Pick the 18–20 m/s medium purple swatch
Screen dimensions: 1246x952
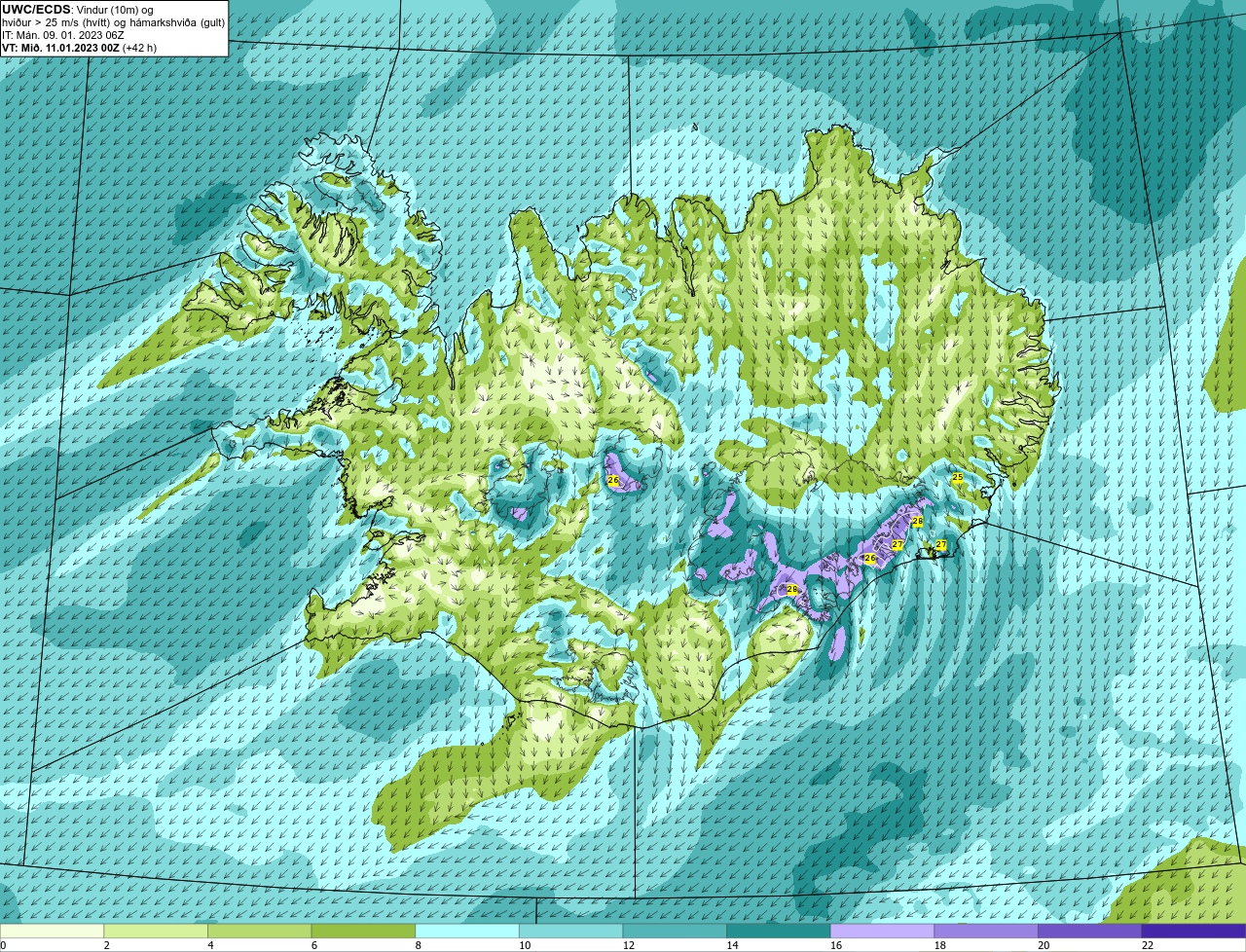(x=986, y=931)
